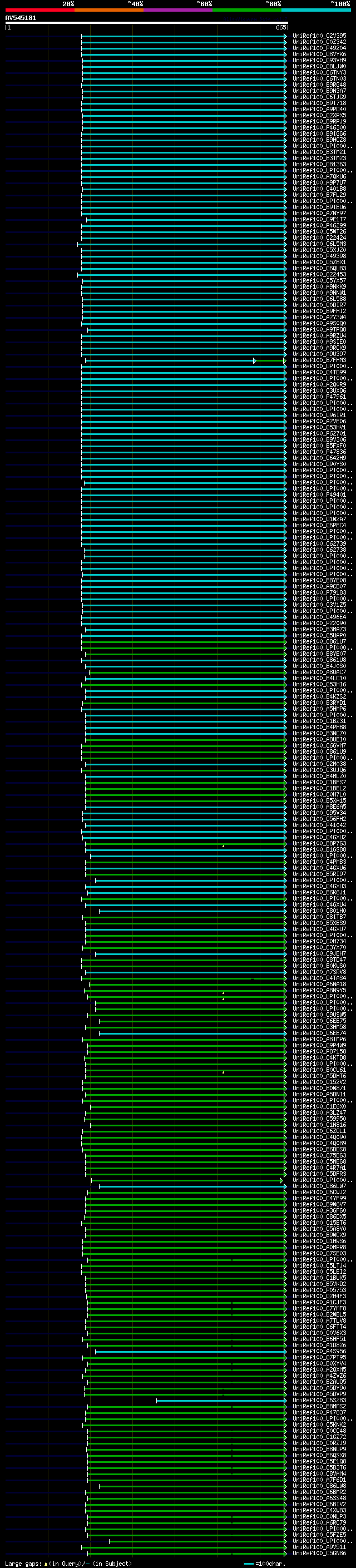Viewport: 356px width, 1568px height.
Task: Click UniRef100_C8VAM4 label
Action: point(319,1473)
